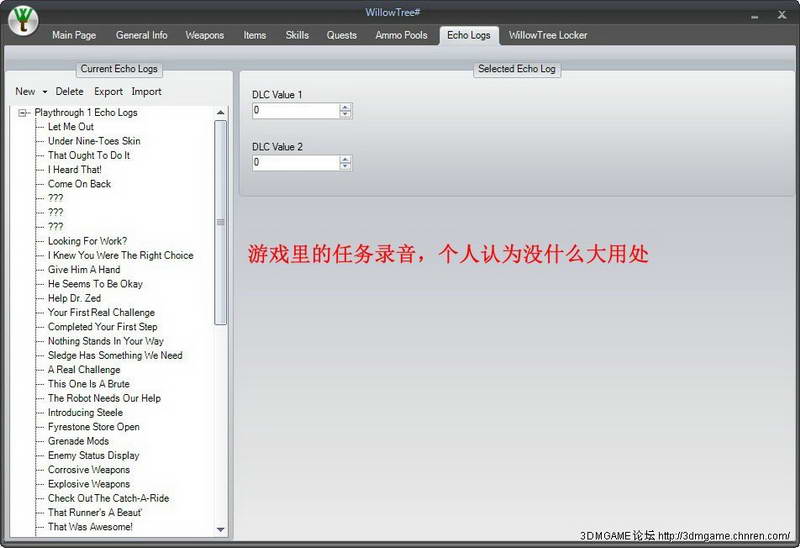Click Export in the echo logs toolbar
This screenshot has height=548, width=800.
pyautogui.click(x=108, y=92)
